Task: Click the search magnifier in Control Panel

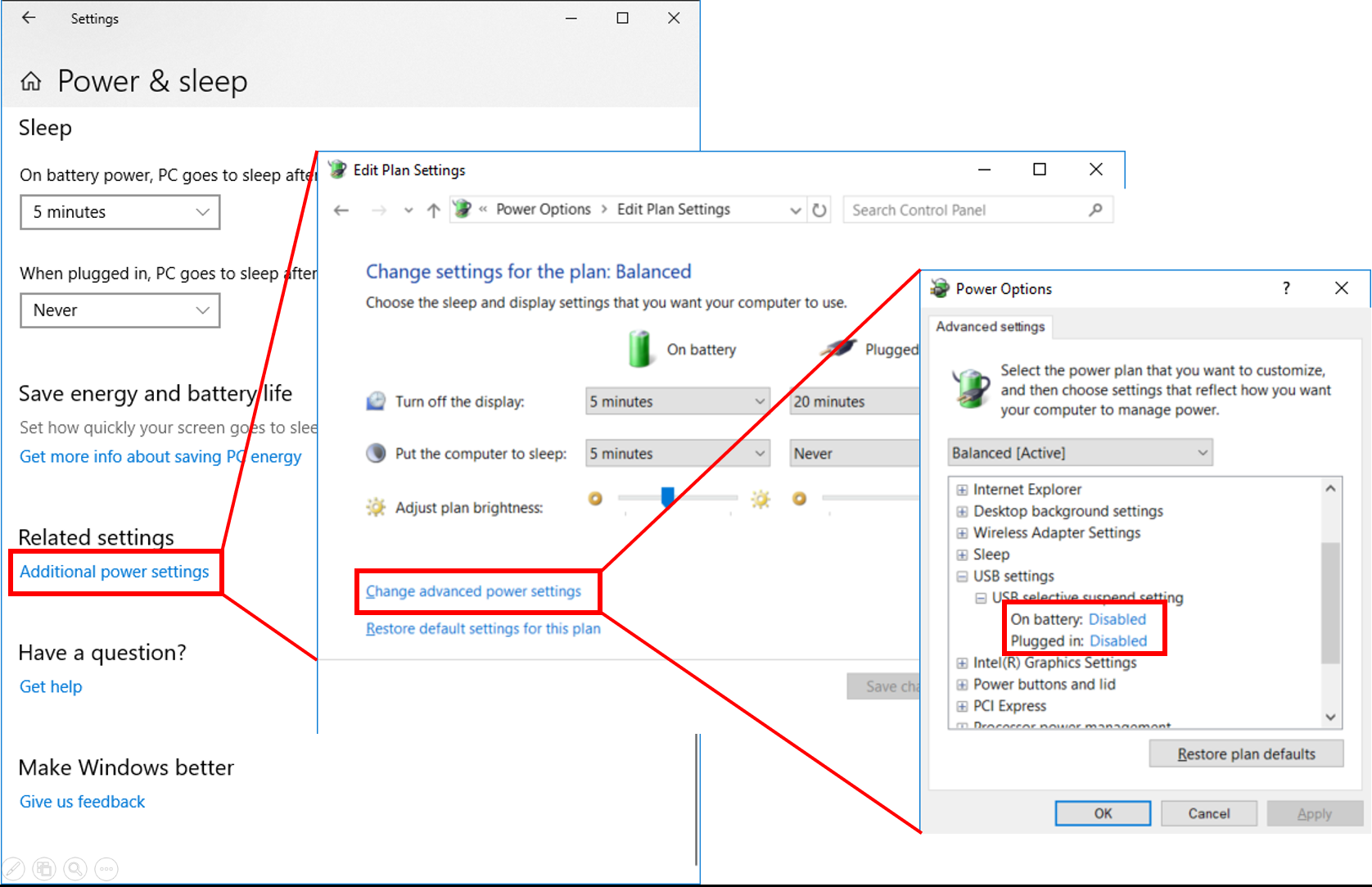Action: click(x=1095, y=210)
